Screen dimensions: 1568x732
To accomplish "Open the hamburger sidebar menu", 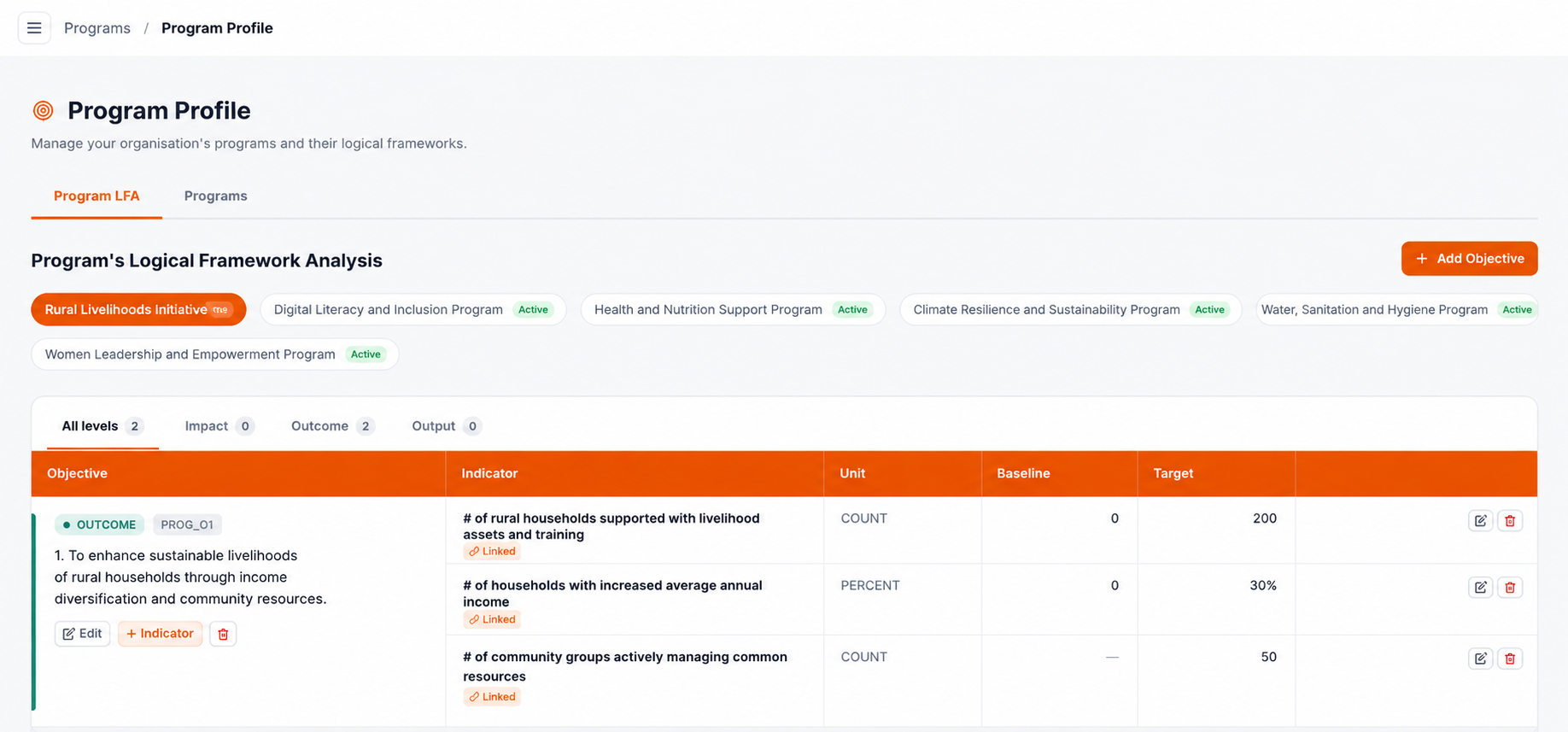I will tap(34, 28).
